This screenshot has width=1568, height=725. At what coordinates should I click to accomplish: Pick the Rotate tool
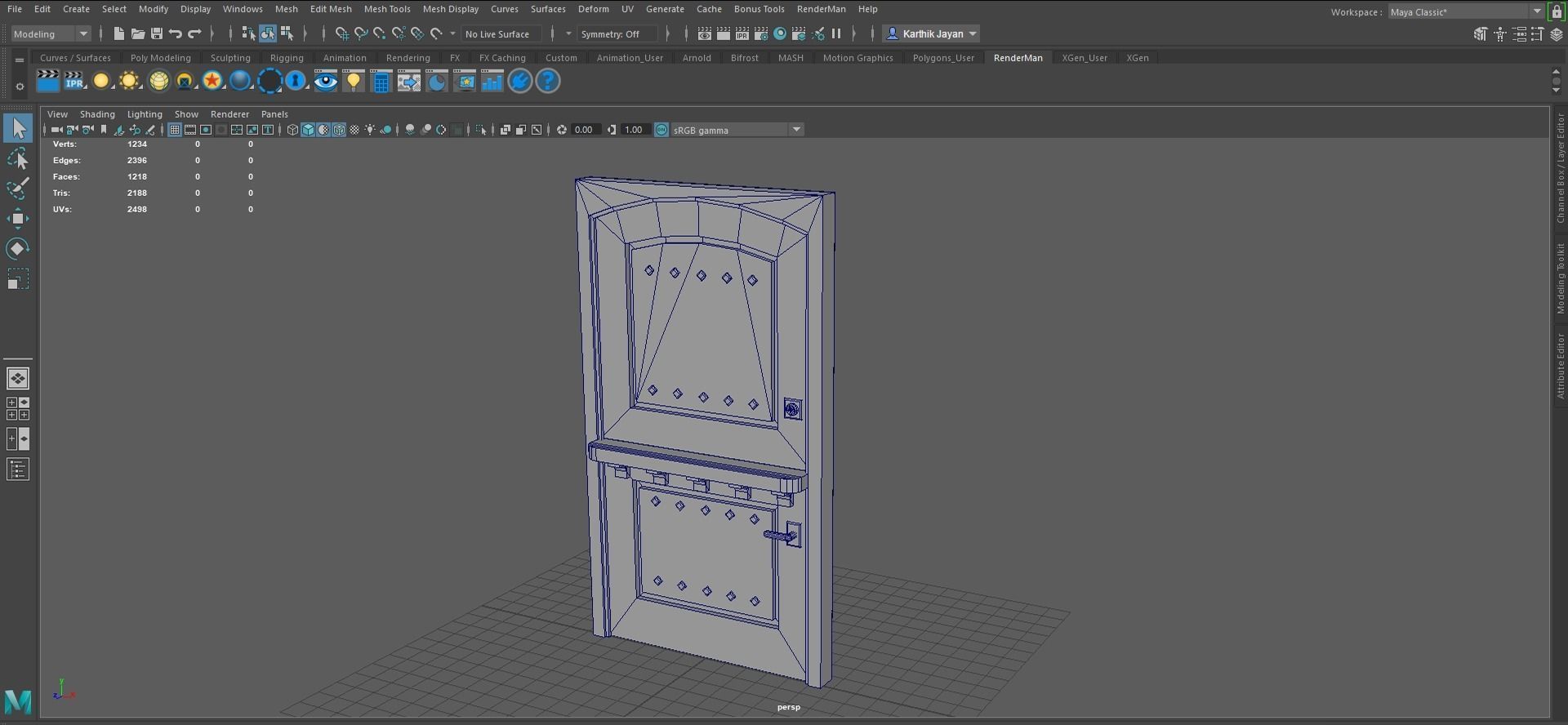coord(18,248)
